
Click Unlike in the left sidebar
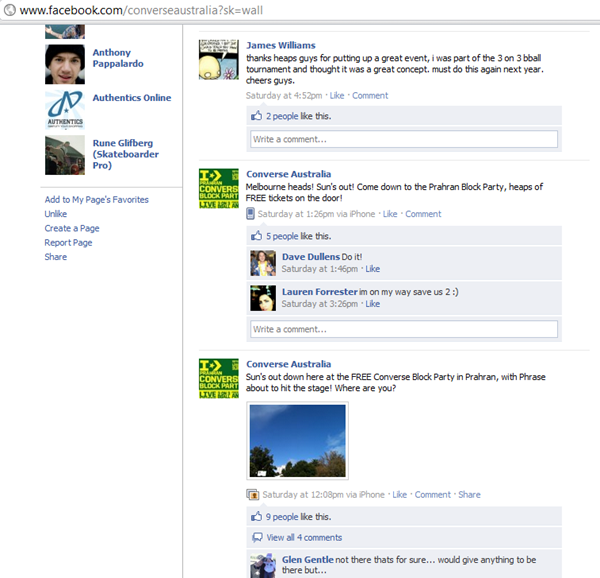click(55, 214)
